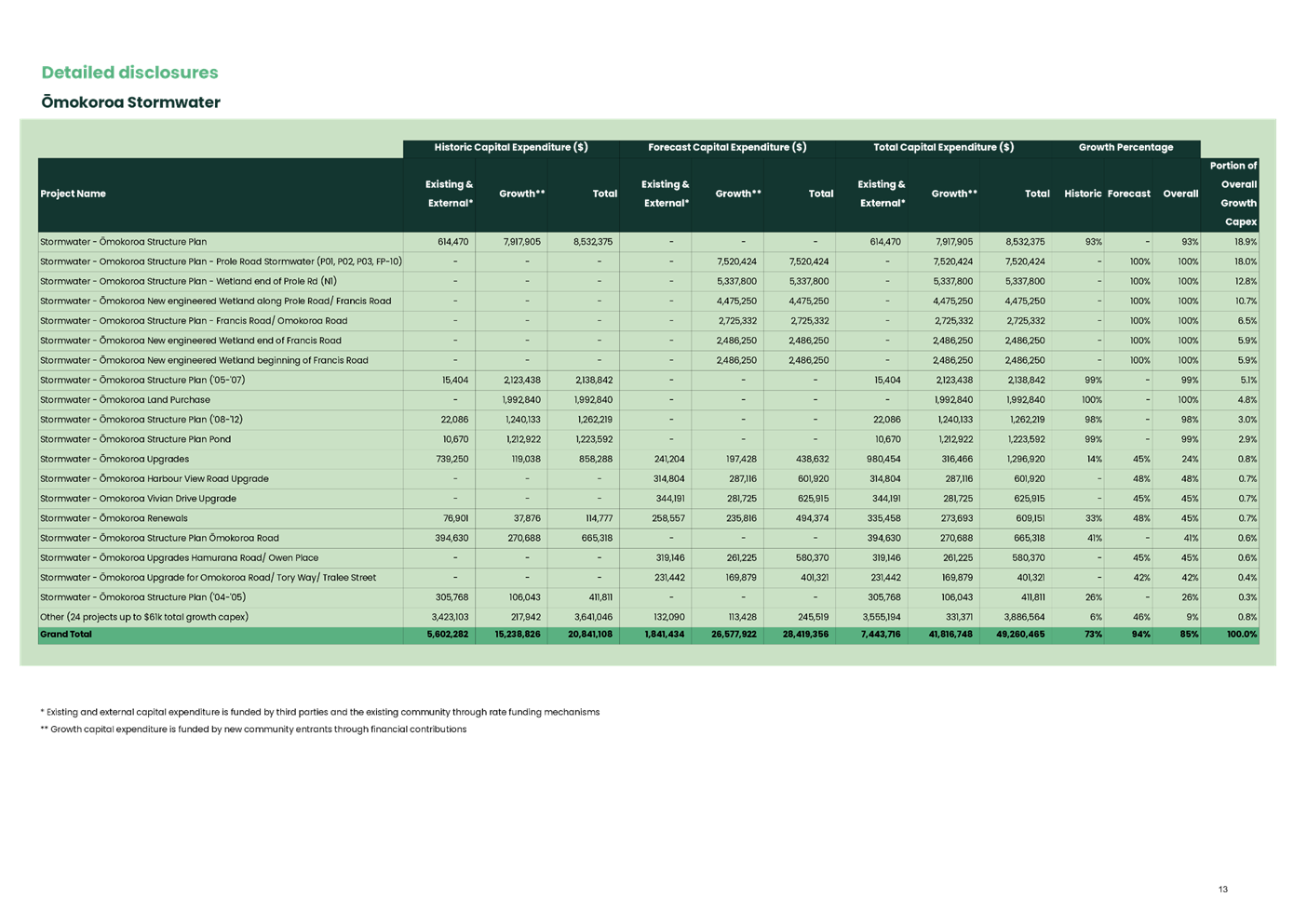This screenshot has width=1307, height=924.
Task: Select the Harbour View Road Upgrade project name
Action: point(154,478)
